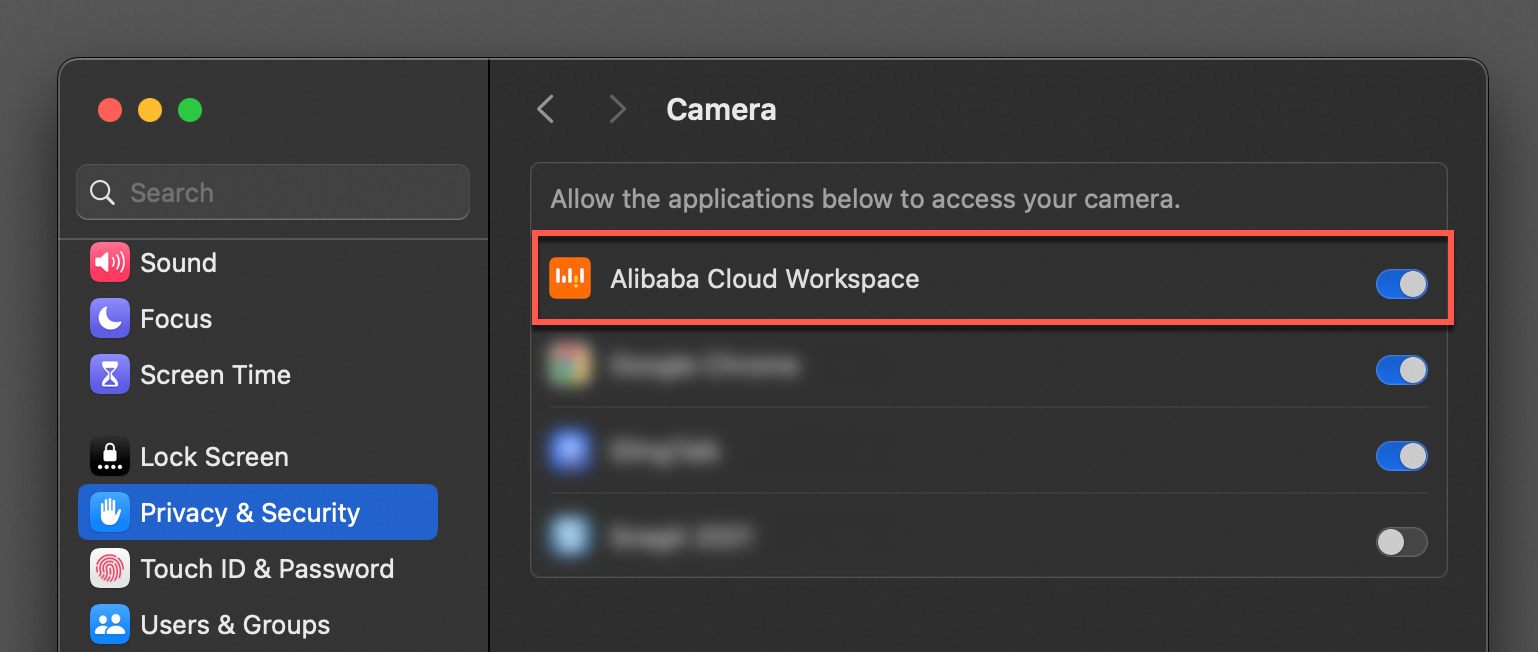Click the DingTalk app icon
1538x652 pixels.
(x=570, y=451)
